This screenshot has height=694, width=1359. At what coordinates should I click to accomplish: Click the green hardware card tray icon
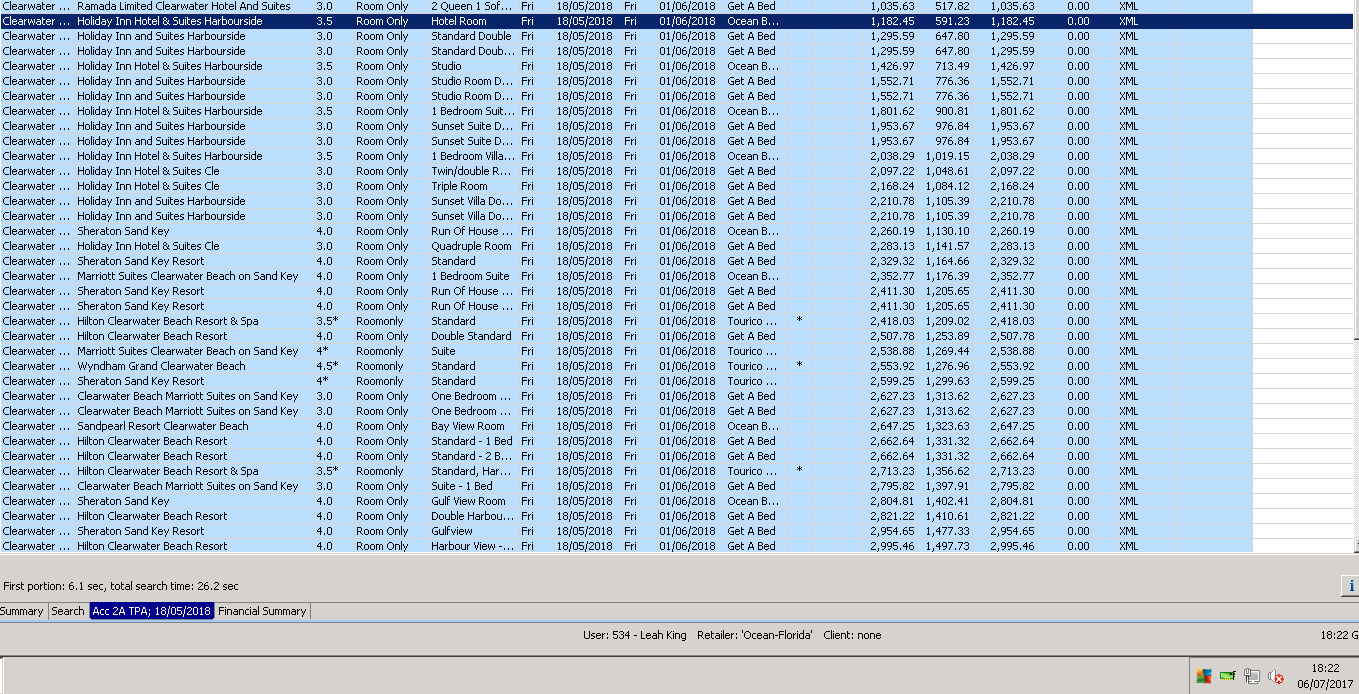point(1228,677)
